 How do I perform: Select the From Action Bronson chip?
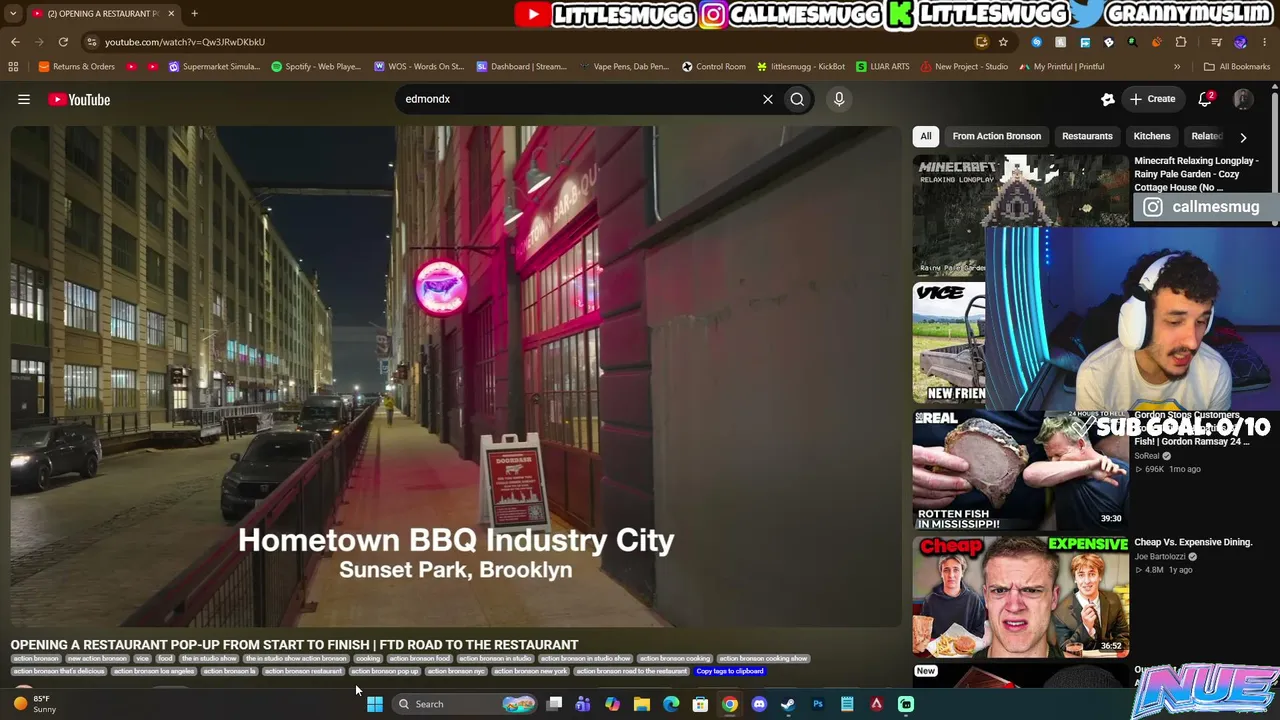click(997, 136)
